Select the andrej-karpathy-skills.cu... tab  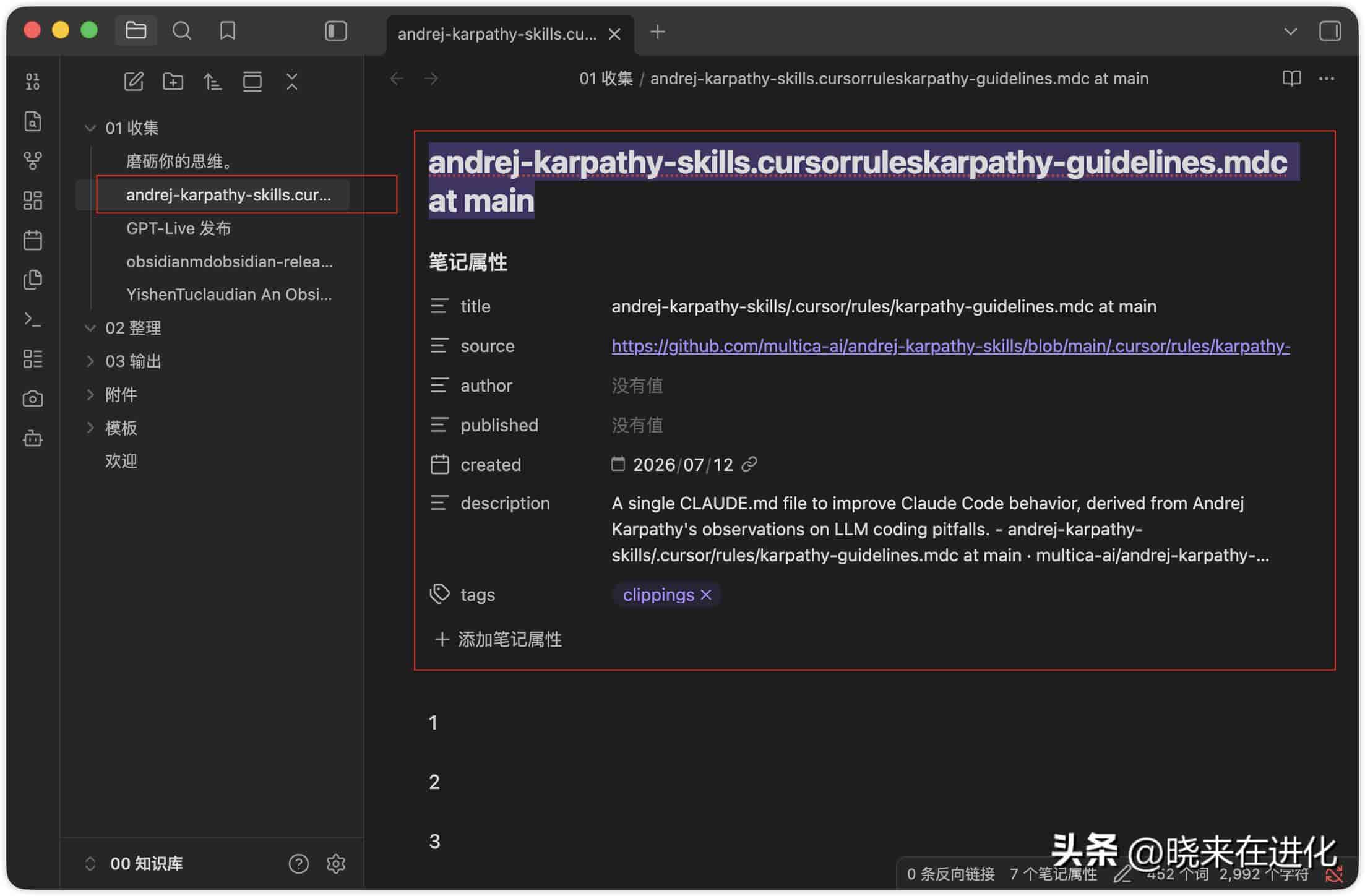pos(497,34)
